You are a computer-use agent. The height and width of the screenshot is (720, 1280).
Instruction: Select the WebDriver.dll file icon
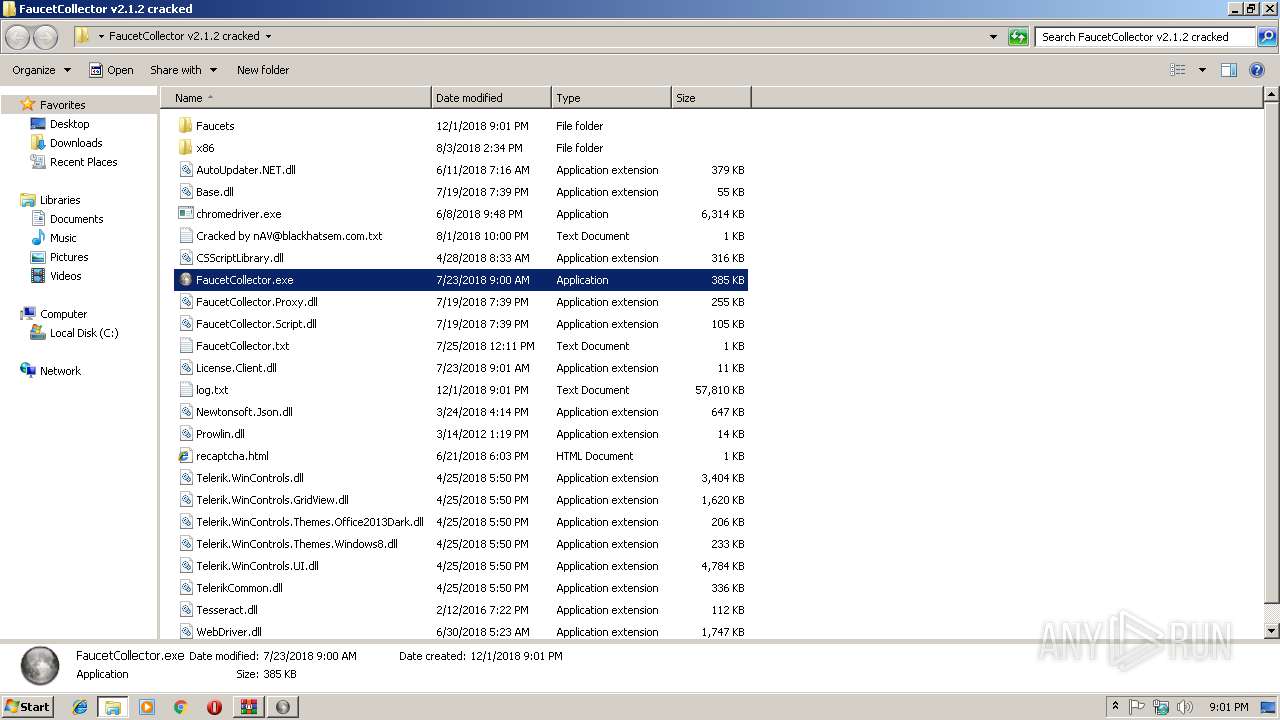[x=185, y=632]
